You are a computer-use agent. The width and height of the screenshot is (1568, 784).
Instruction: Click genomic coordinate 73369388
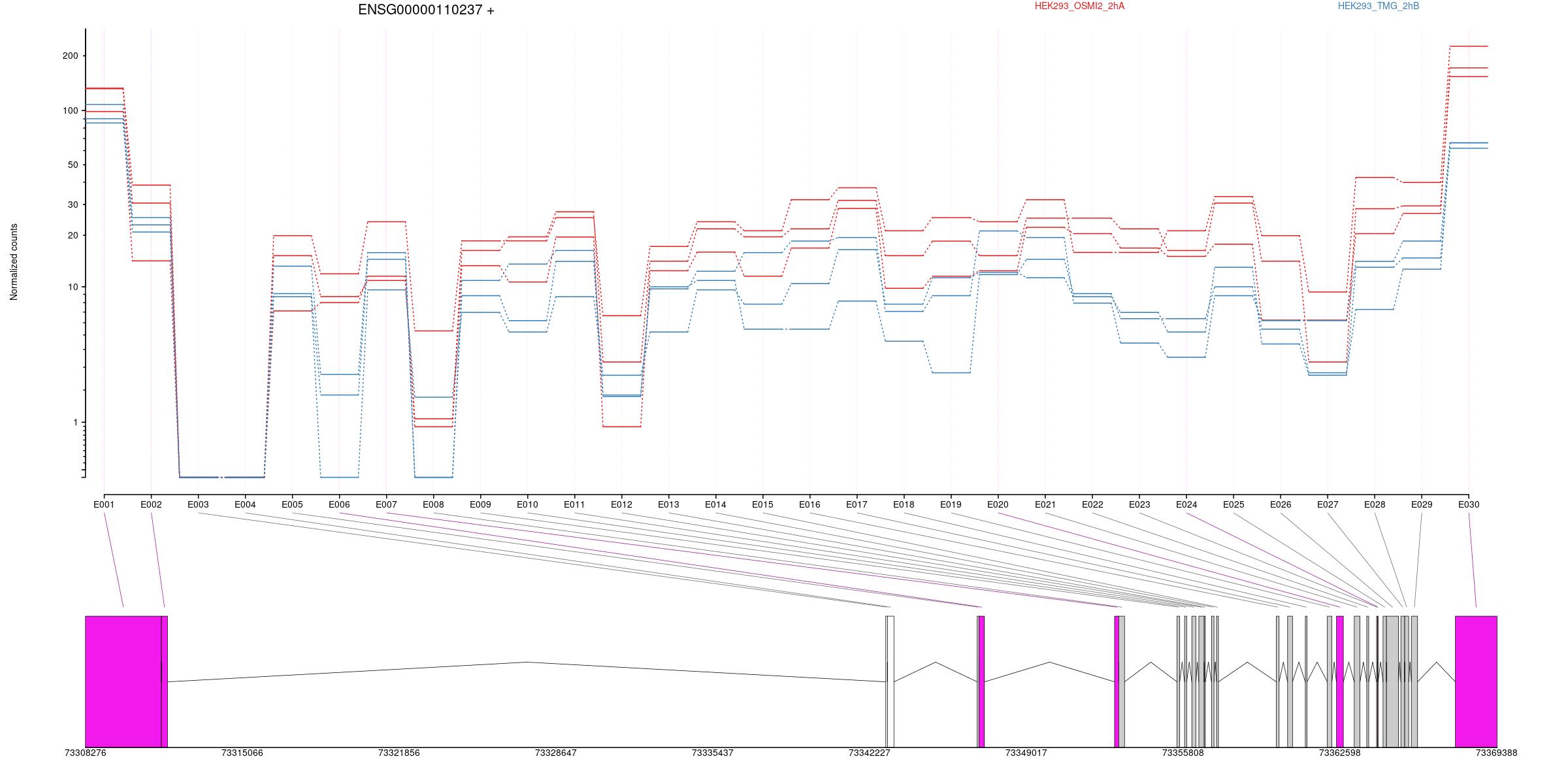[1496, 753]
